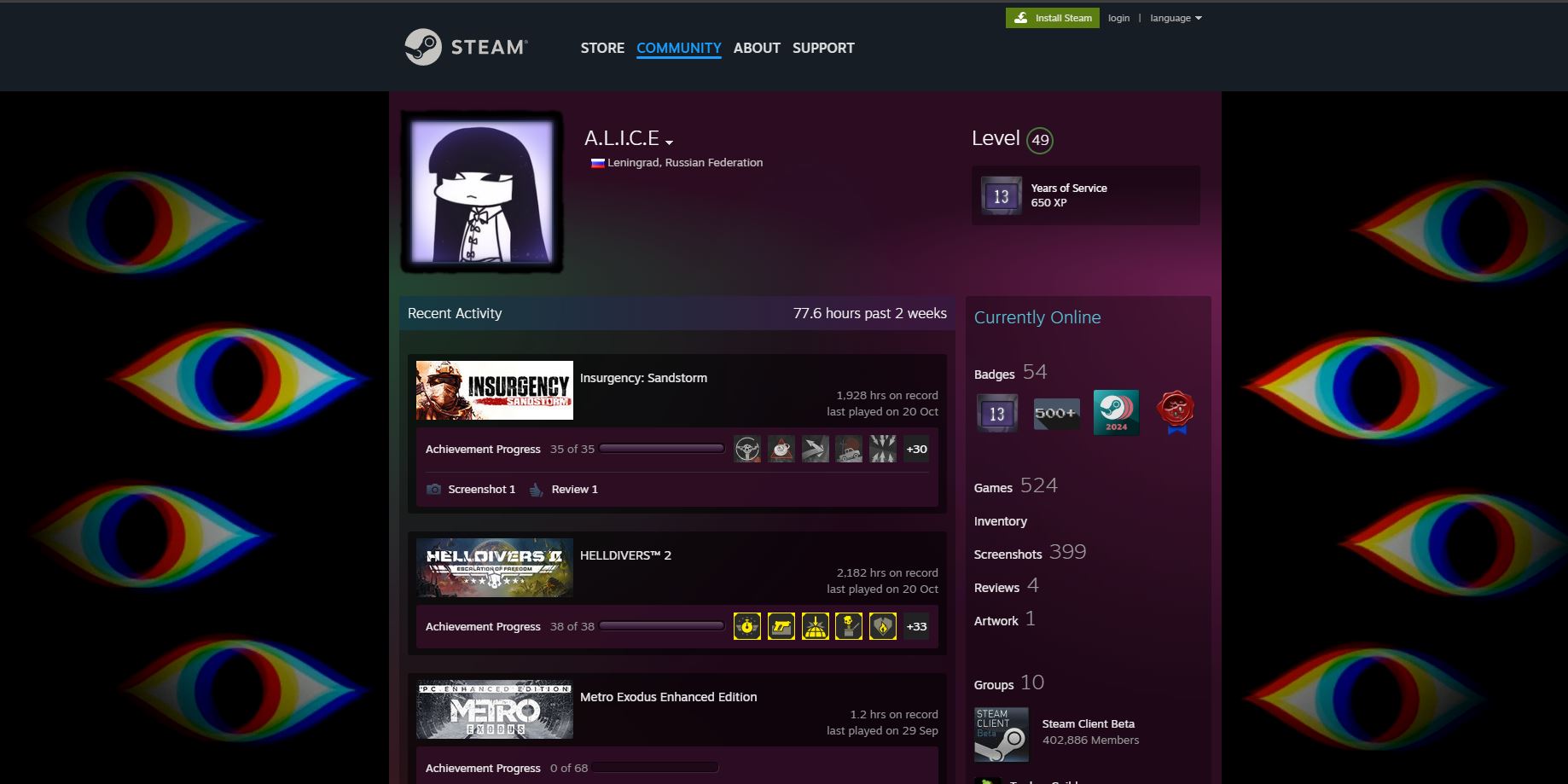Click the 'Currently Online' status text
Image resolution: width=1568 pixels, height=784 pixels.
click(1037, 317)
